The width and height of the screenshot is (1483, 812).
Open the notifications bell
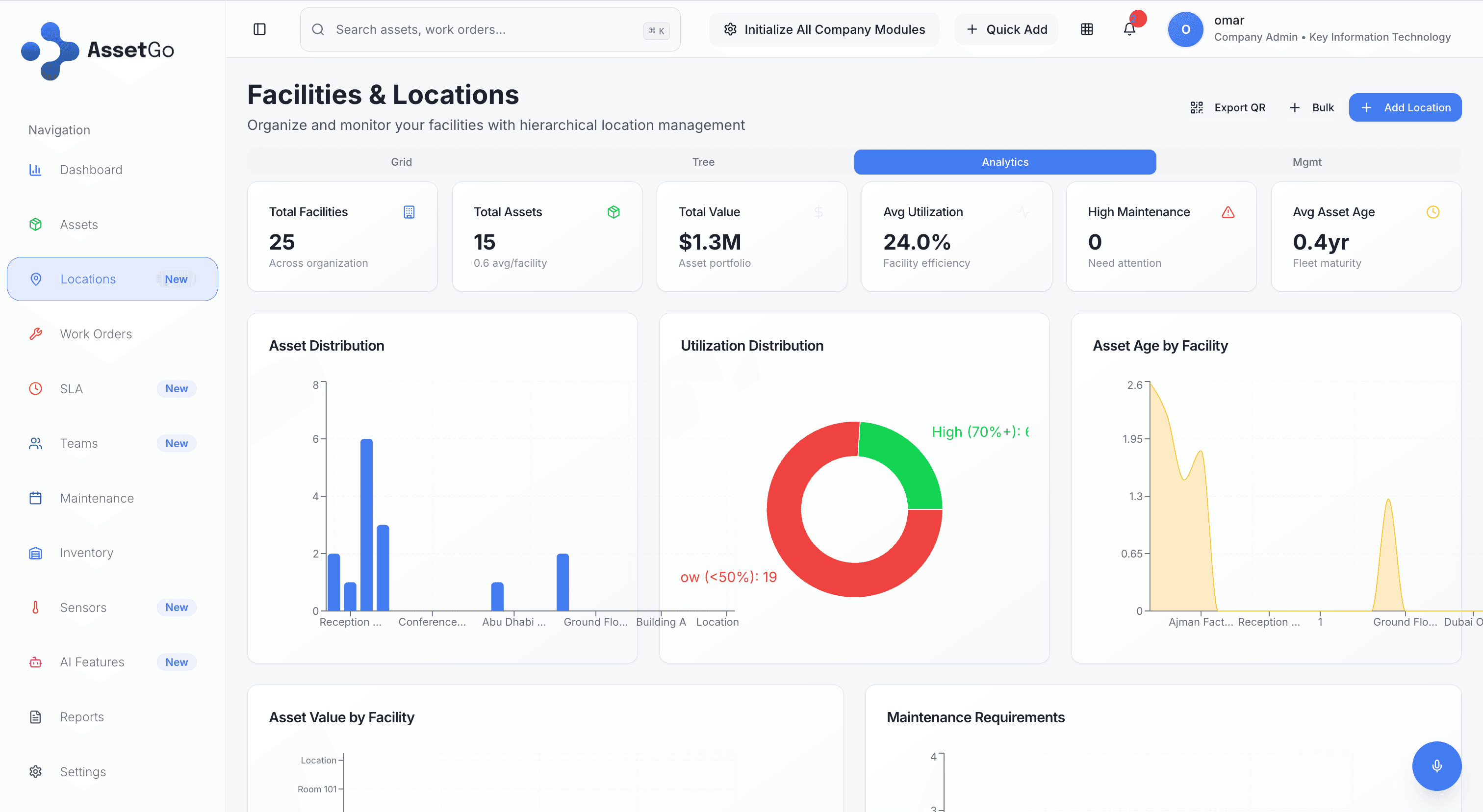pyautogui.click(x=1129, y=29)
